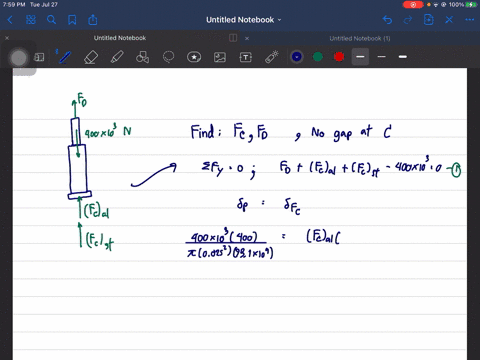480x360 pixels.
Task: Close the Untitled Notebook tab
Action: [7, 38]
